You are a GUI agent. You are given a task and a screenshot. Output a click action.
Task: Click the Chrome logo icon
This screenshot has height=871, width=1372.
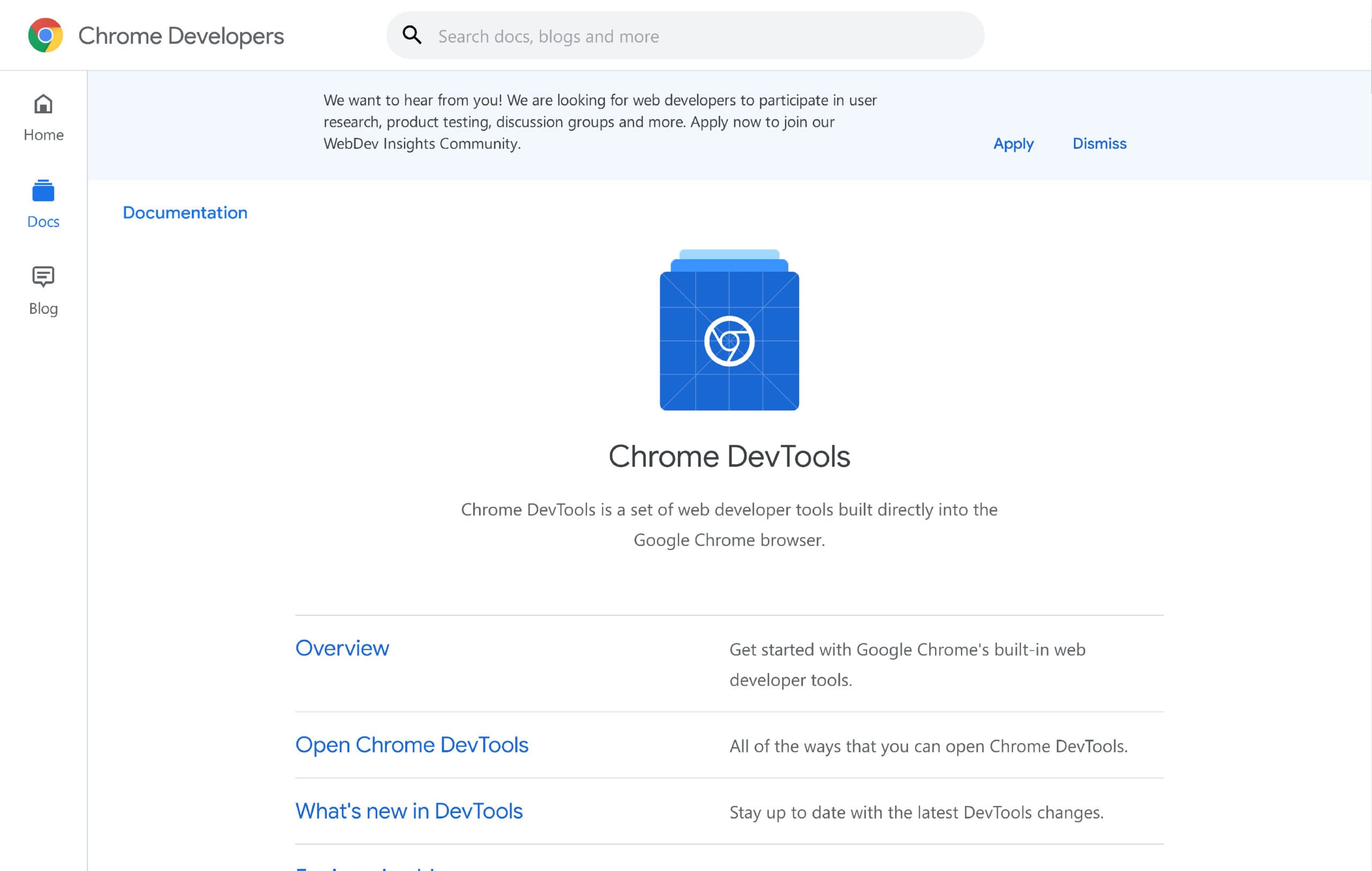coord(46,35)
